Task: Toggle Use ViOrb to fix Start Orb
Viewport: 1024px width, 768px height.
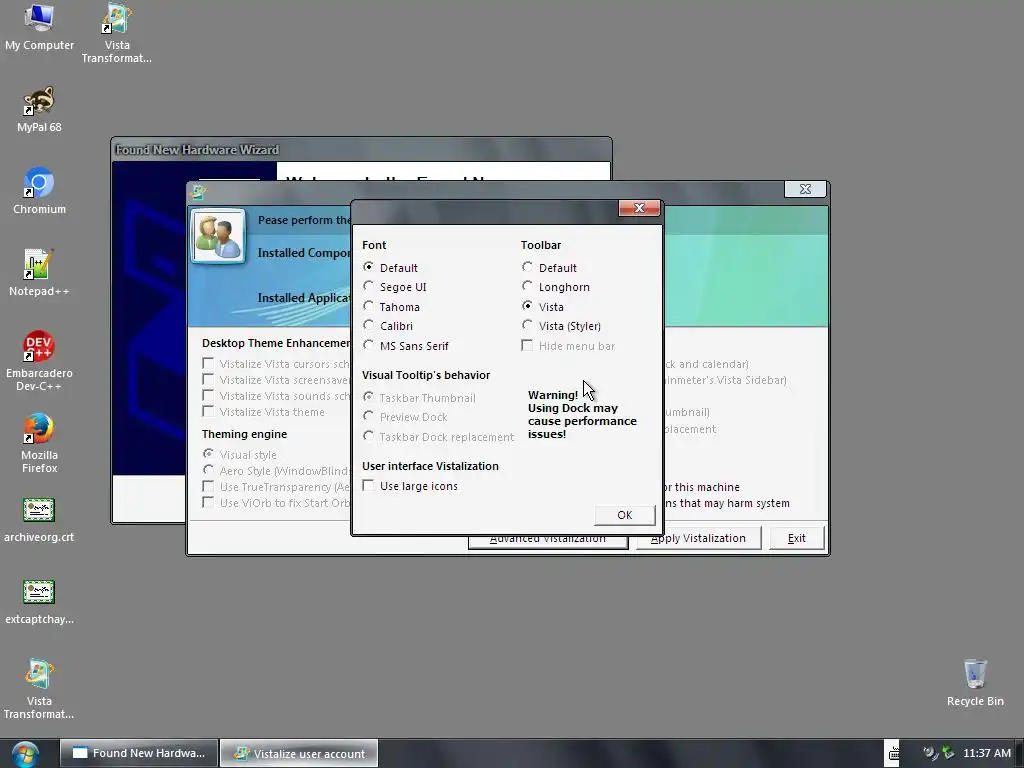Action: (276, 503)
